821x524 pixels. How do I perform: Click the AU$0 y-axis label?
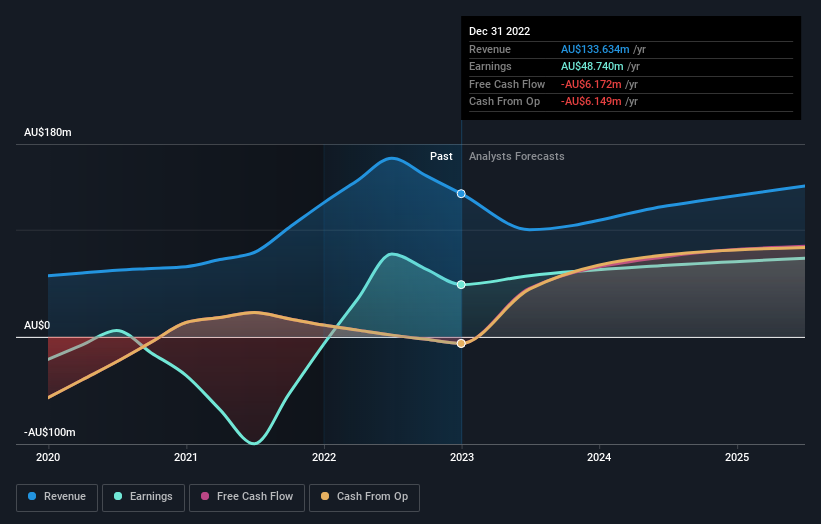point(37,326)
